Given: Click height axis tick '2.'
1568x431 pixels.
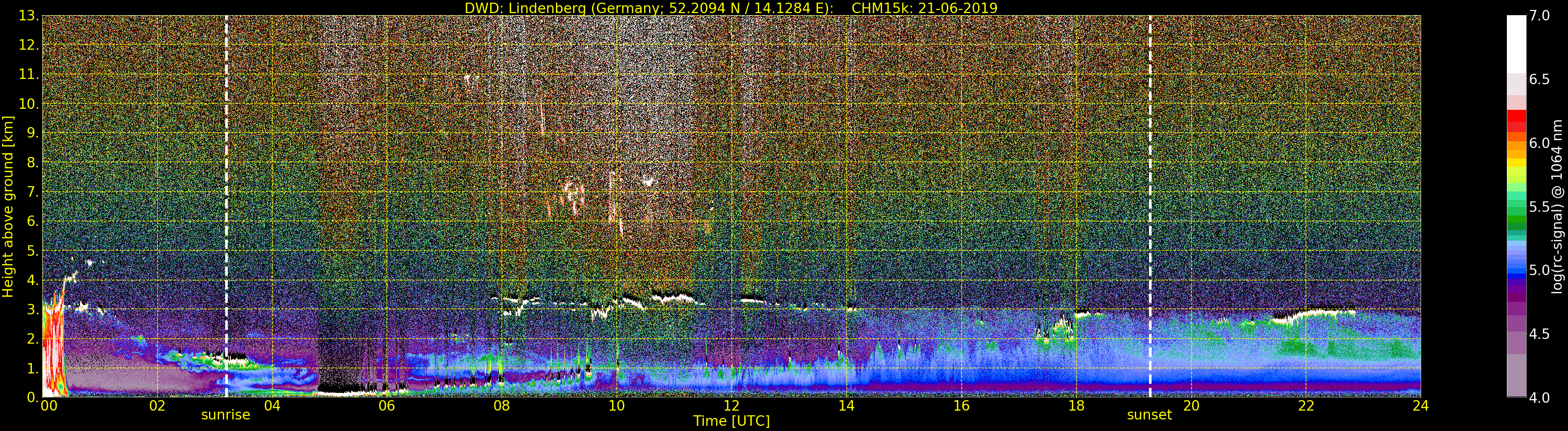Looking at the screenshot, I should coord(32,338).
